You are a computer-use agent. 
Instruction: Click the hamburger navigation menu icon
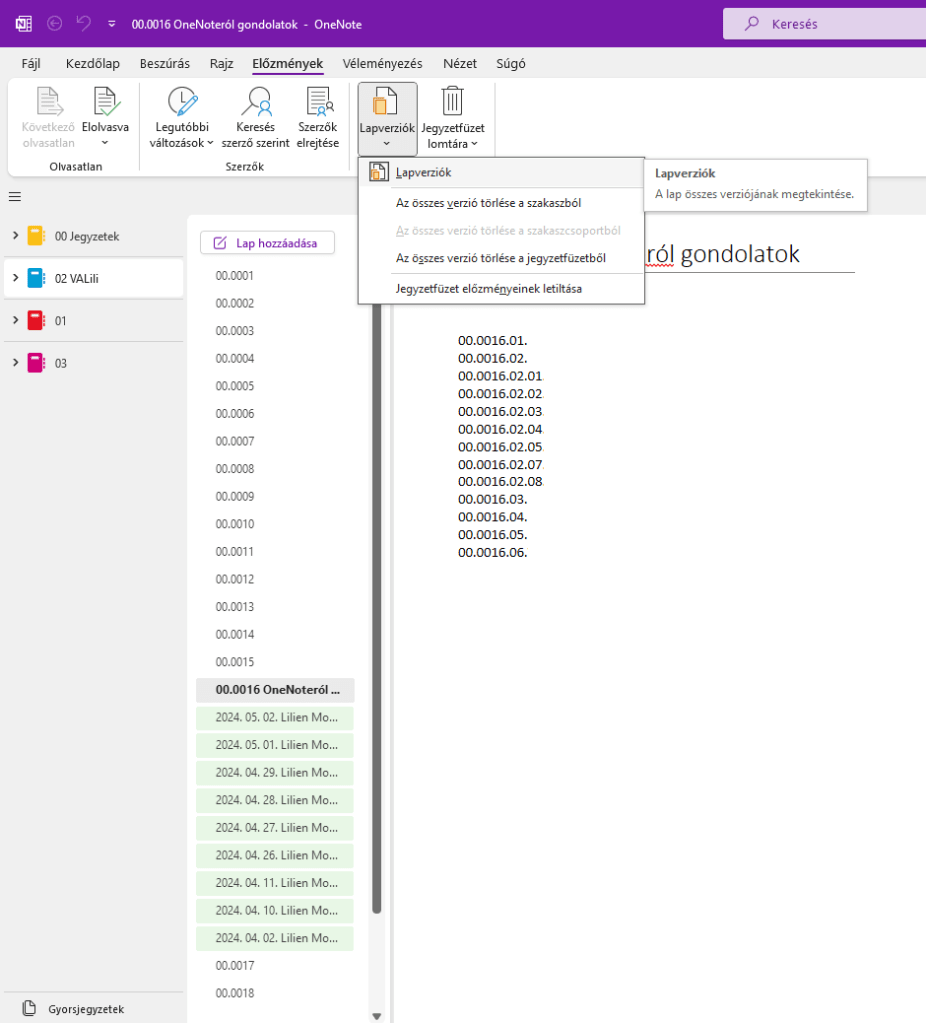pos(15,197)
